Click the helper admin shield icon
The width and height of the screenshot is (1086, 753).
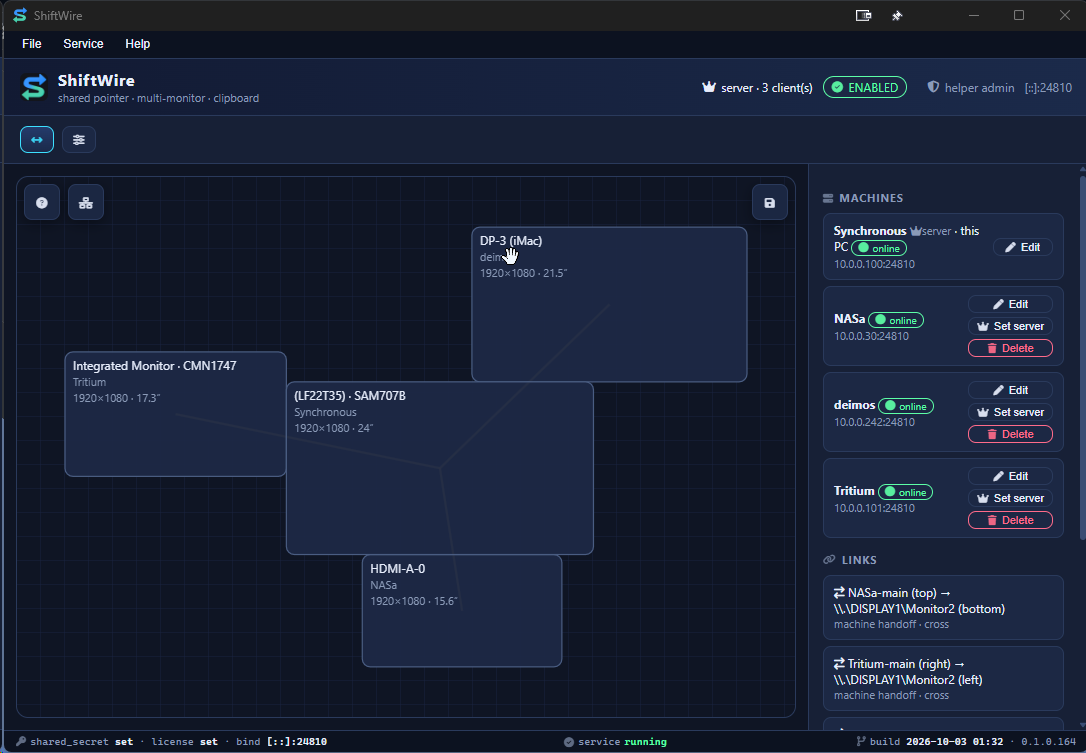(x=933, y=87)
